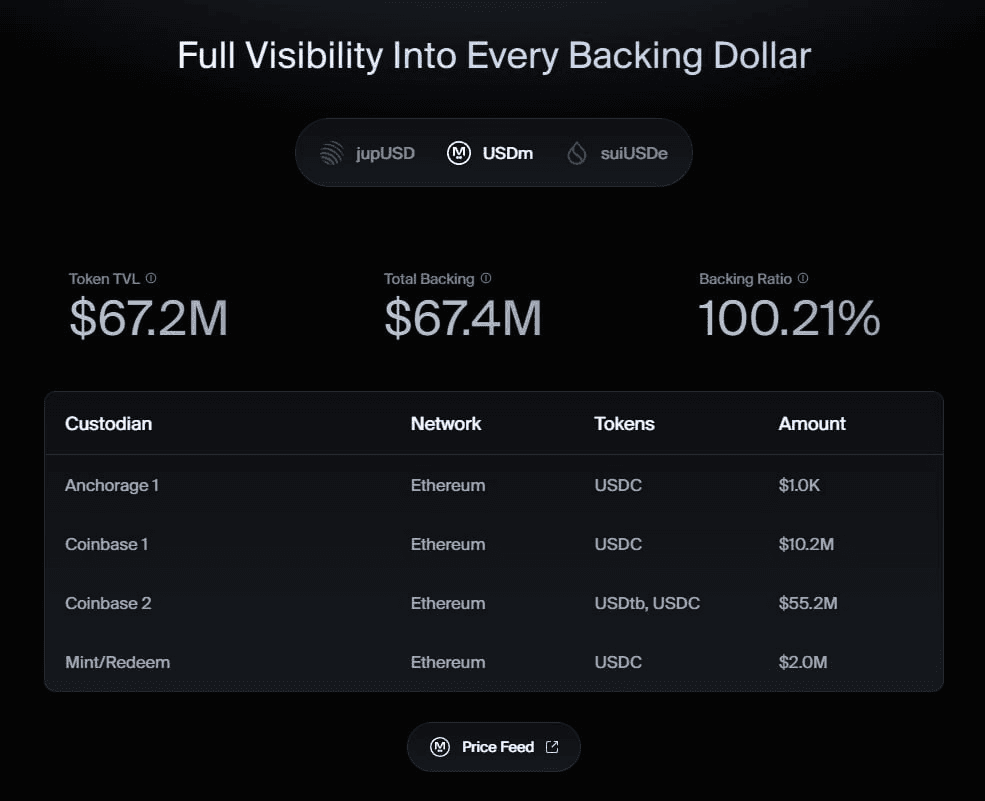
Task: Click the Amount column header
Action: click(812, 423)
